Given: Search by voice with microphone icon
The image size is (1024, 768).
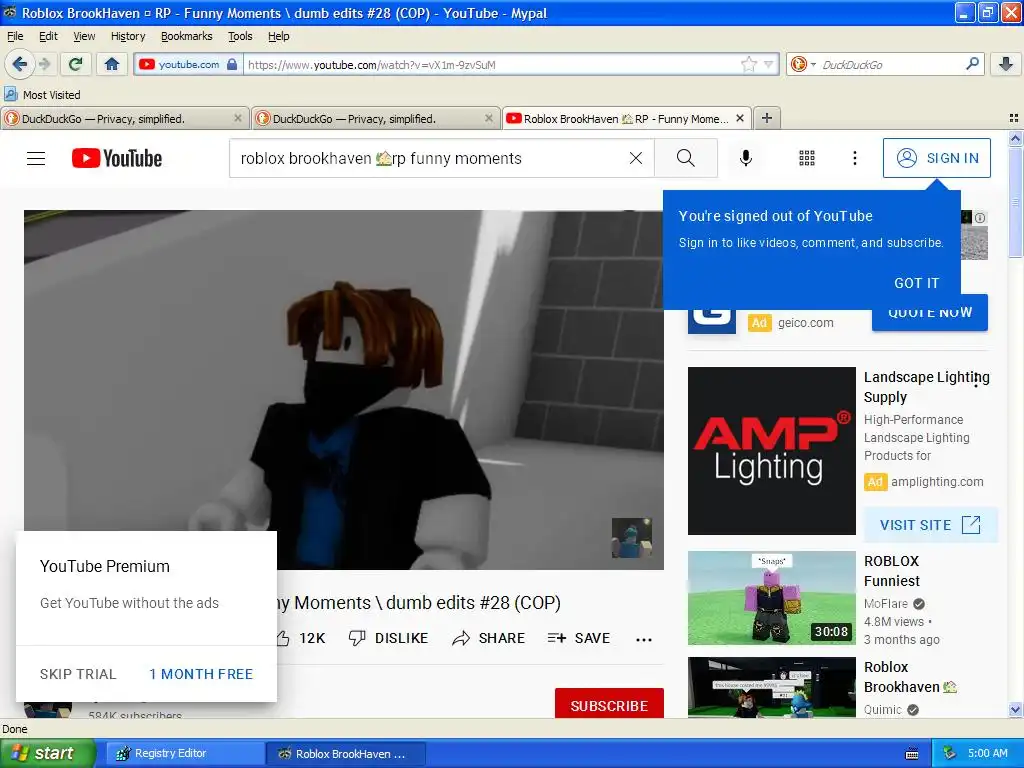Looking at the screenshot, I should click(745, 158).
